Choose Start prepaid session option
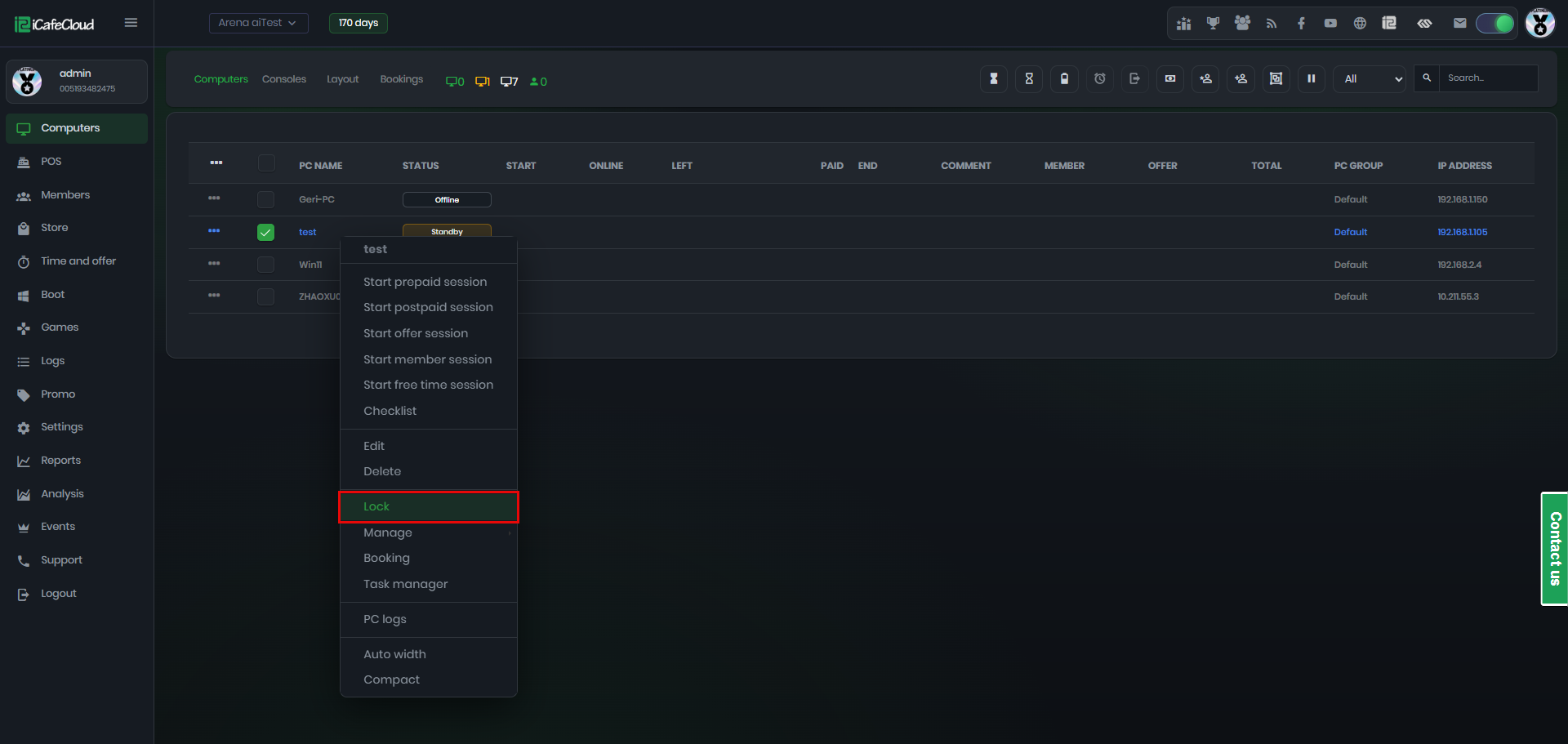 pos(425,282)
